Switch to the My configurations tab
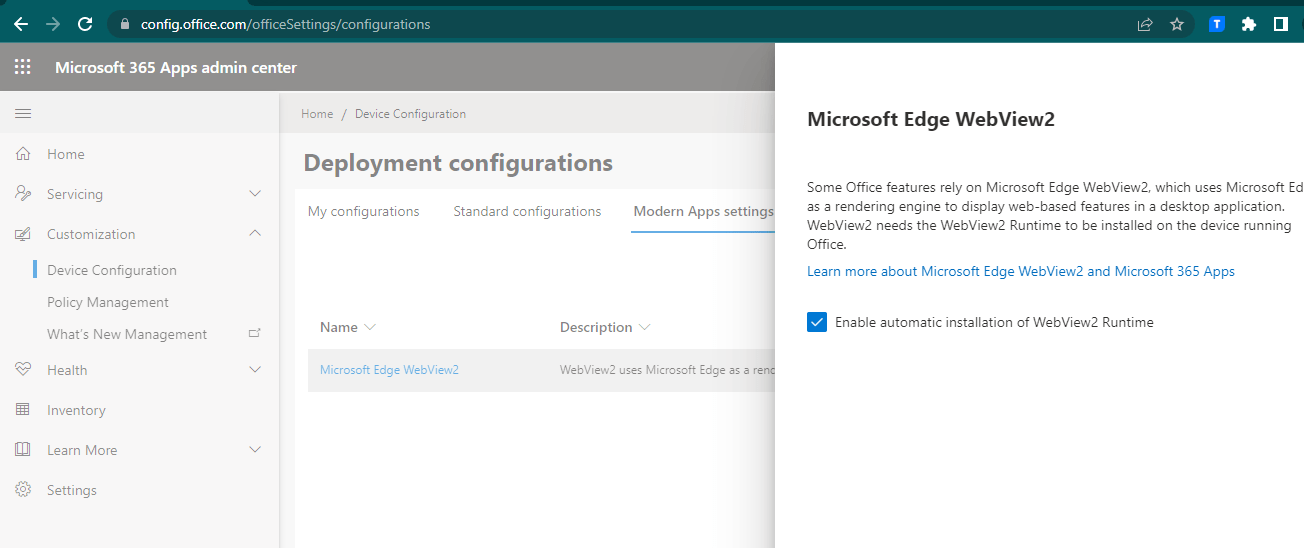The height and width of the screenshot is (548, 1304). pyautogui.click(x=363, y=211)
